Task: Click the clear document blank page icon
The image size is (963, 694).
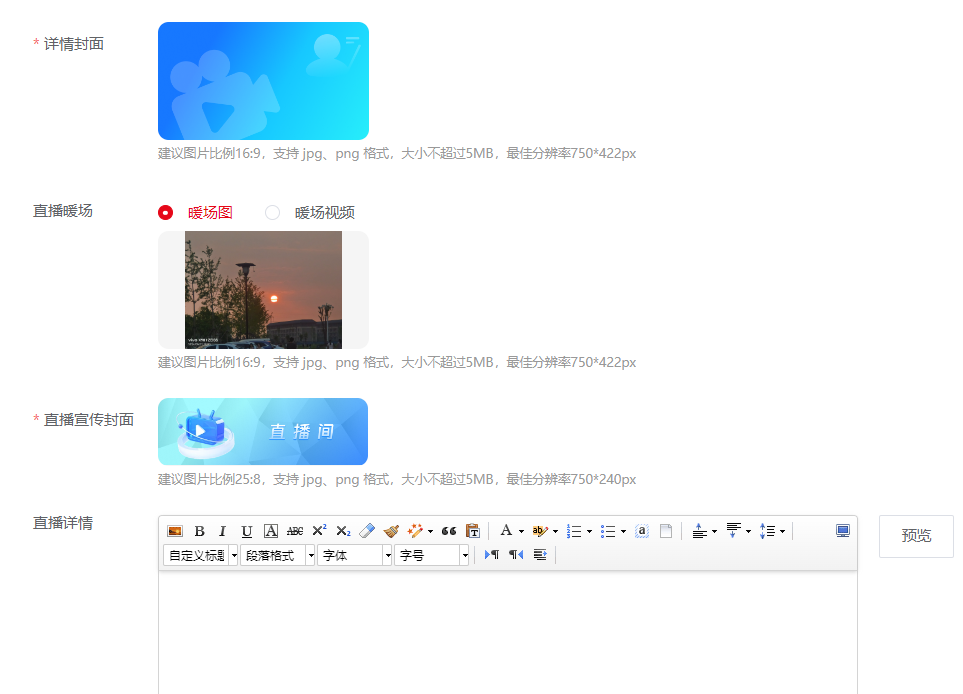Action: click(x=666, y=531)
